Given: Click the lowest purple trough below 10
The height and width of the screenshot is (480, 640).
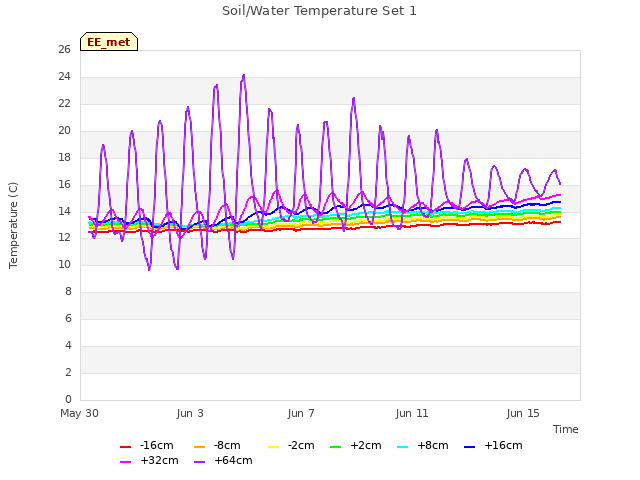Looking at the screenshot, I should pyautogui.click(x=149, y=269).
